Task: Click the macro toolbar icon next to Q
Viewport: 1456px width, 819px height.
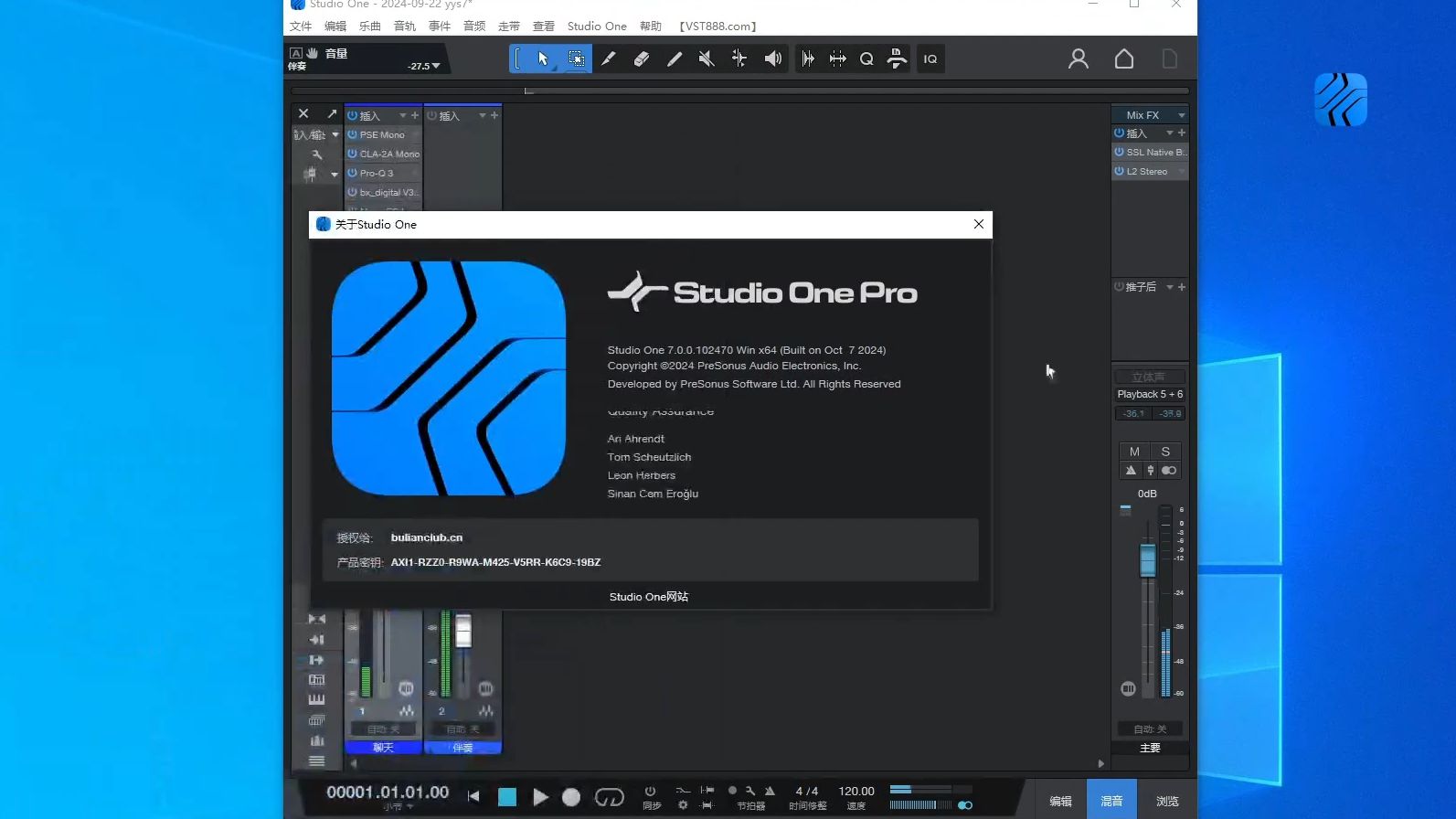Action: point(897,58)
